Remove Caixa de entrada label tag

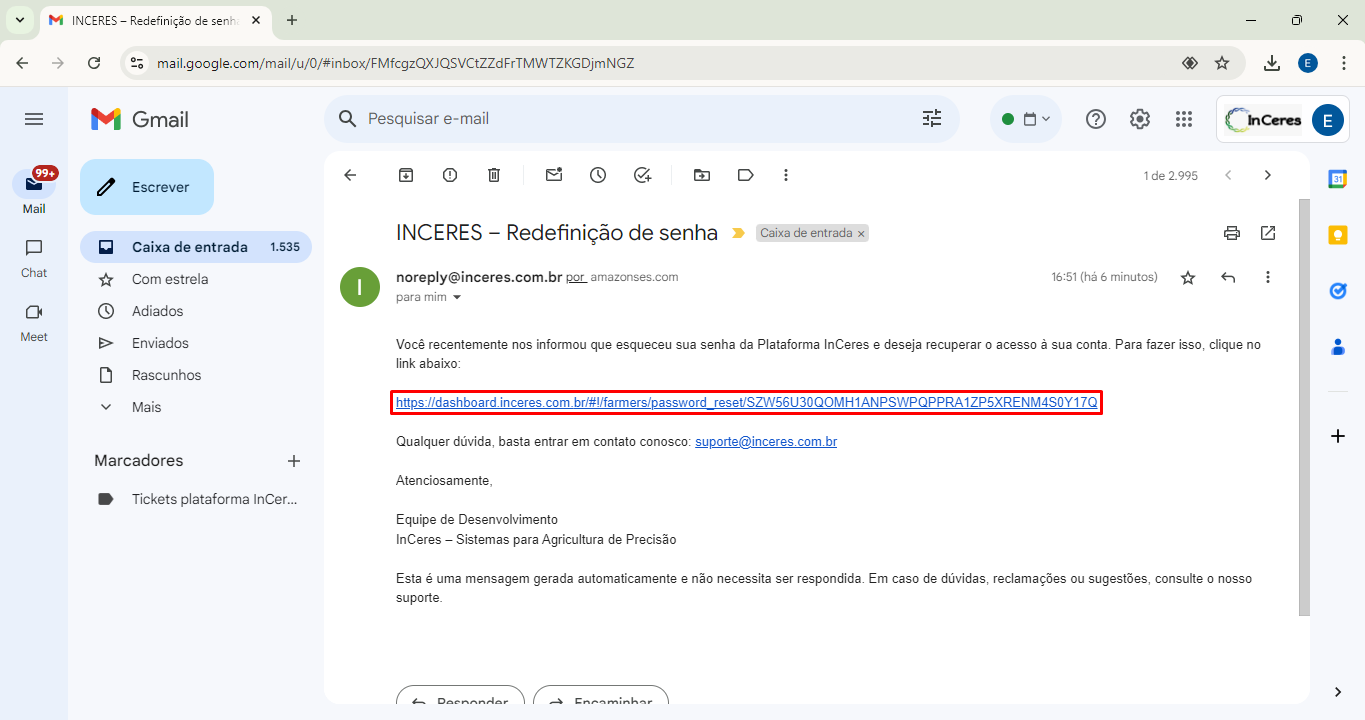point(861,233)
